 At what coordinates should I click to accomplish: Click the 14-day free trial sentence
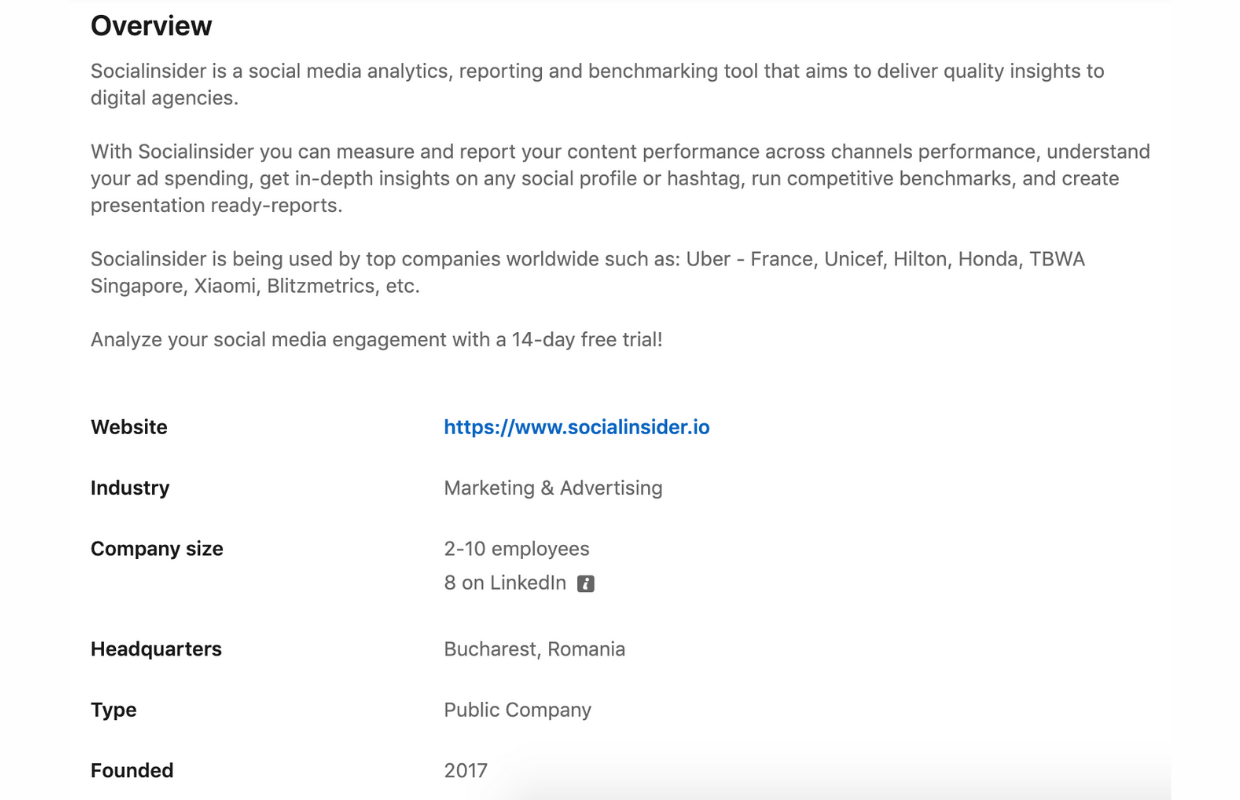[376, 340]
